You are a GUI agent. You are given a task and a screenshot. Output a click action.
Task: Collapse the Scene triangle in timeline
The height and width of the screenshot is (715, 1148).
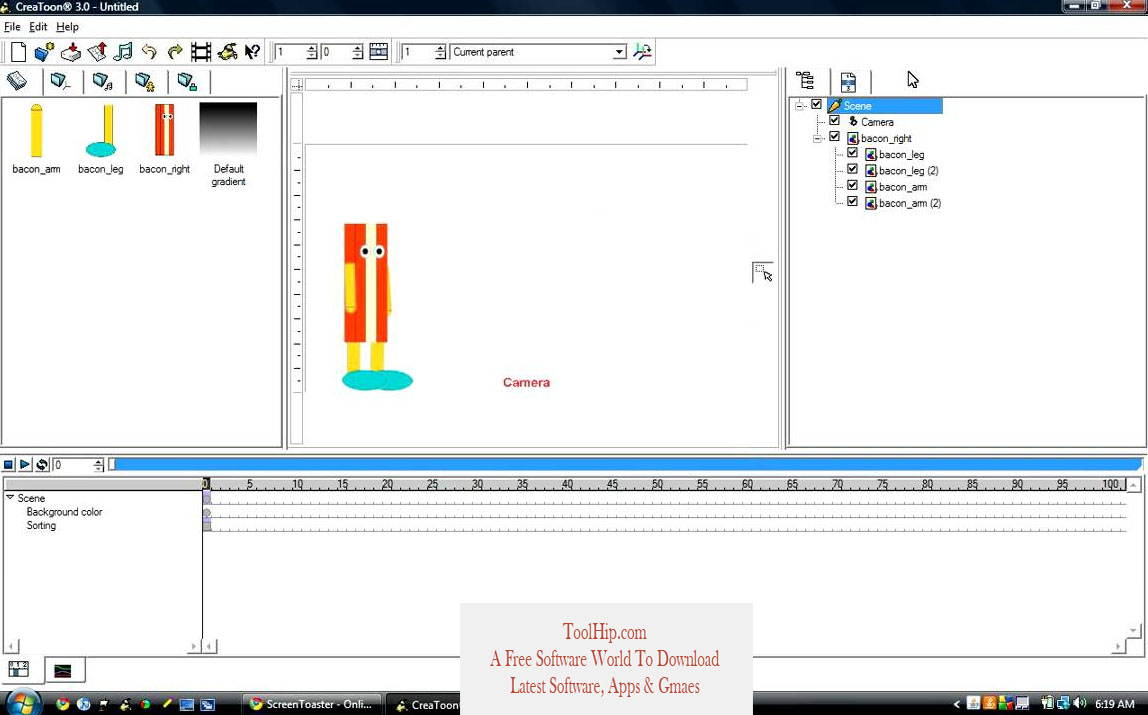[x=10, y=498]
